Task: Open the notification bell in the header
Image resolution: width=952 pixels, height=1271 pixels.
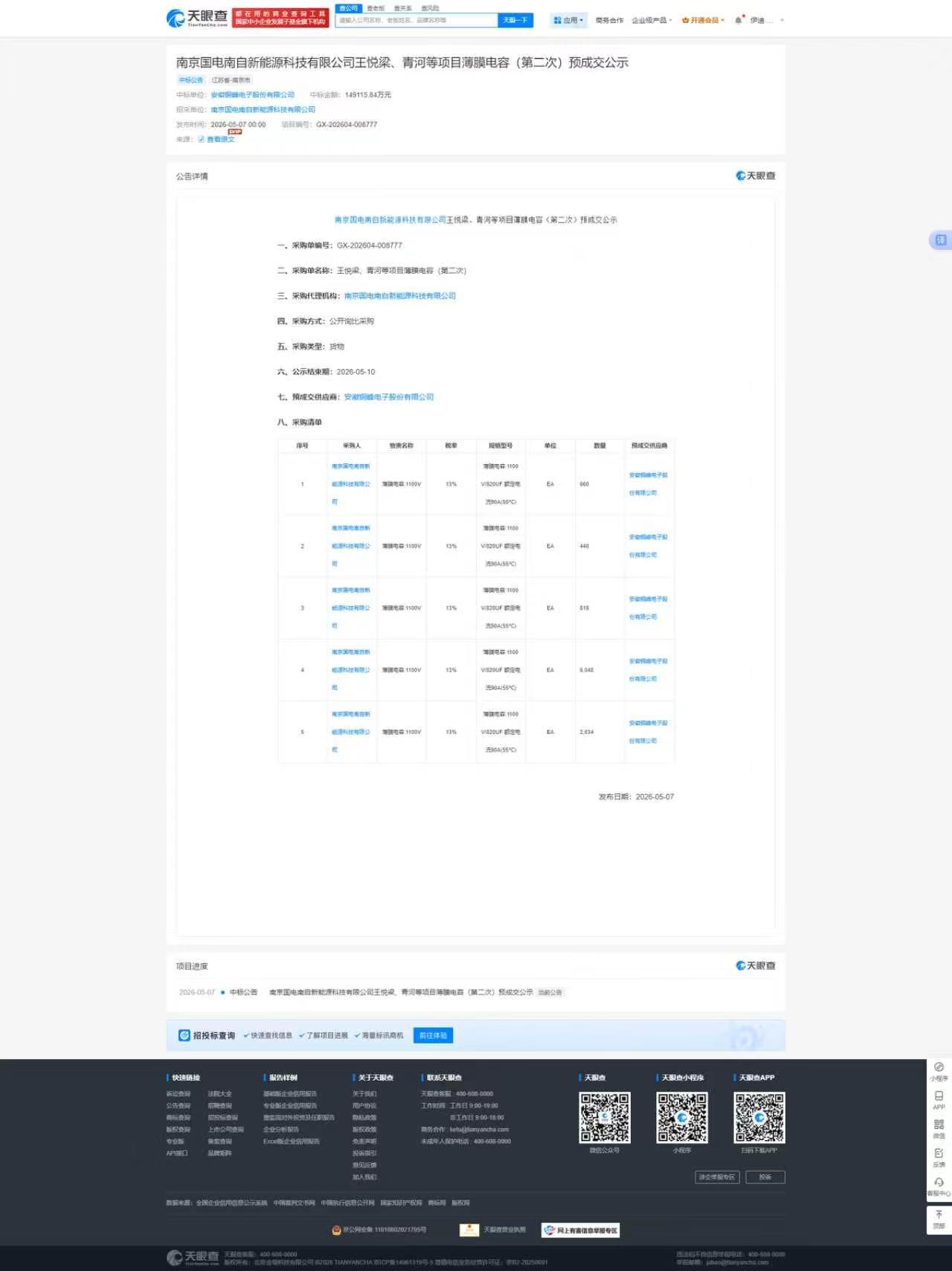Action: pos(738,20)
